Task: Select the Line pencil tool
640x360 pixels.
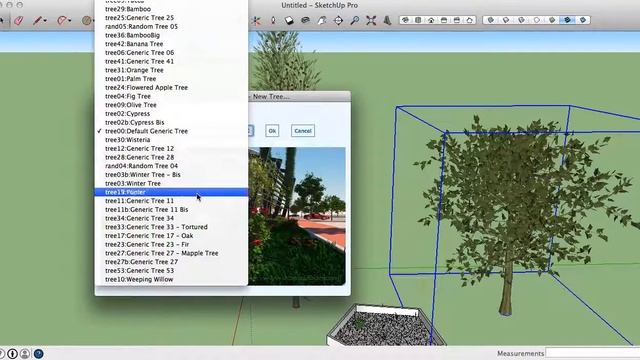Action: 37,20
